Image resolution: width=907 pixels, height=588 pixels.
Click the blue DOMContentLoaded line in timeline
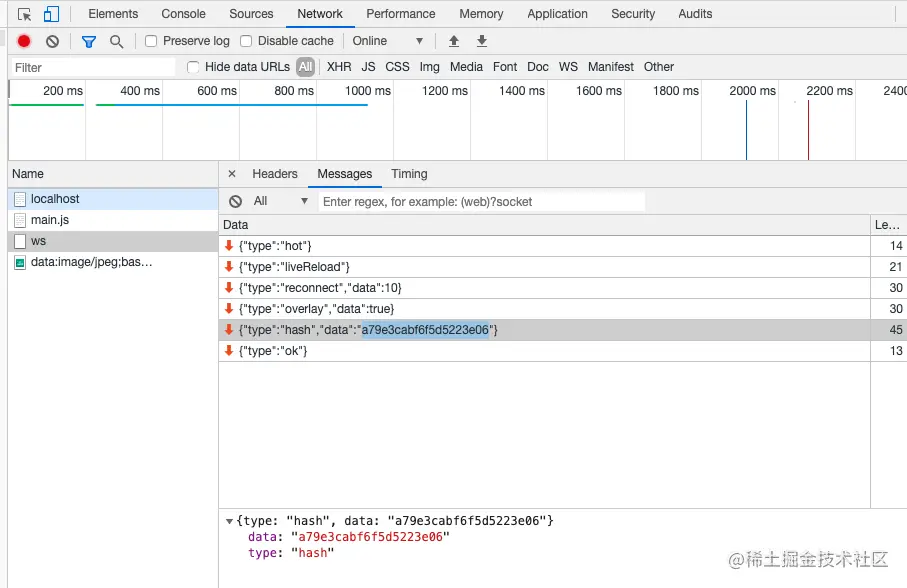click(x=746, y=130)
